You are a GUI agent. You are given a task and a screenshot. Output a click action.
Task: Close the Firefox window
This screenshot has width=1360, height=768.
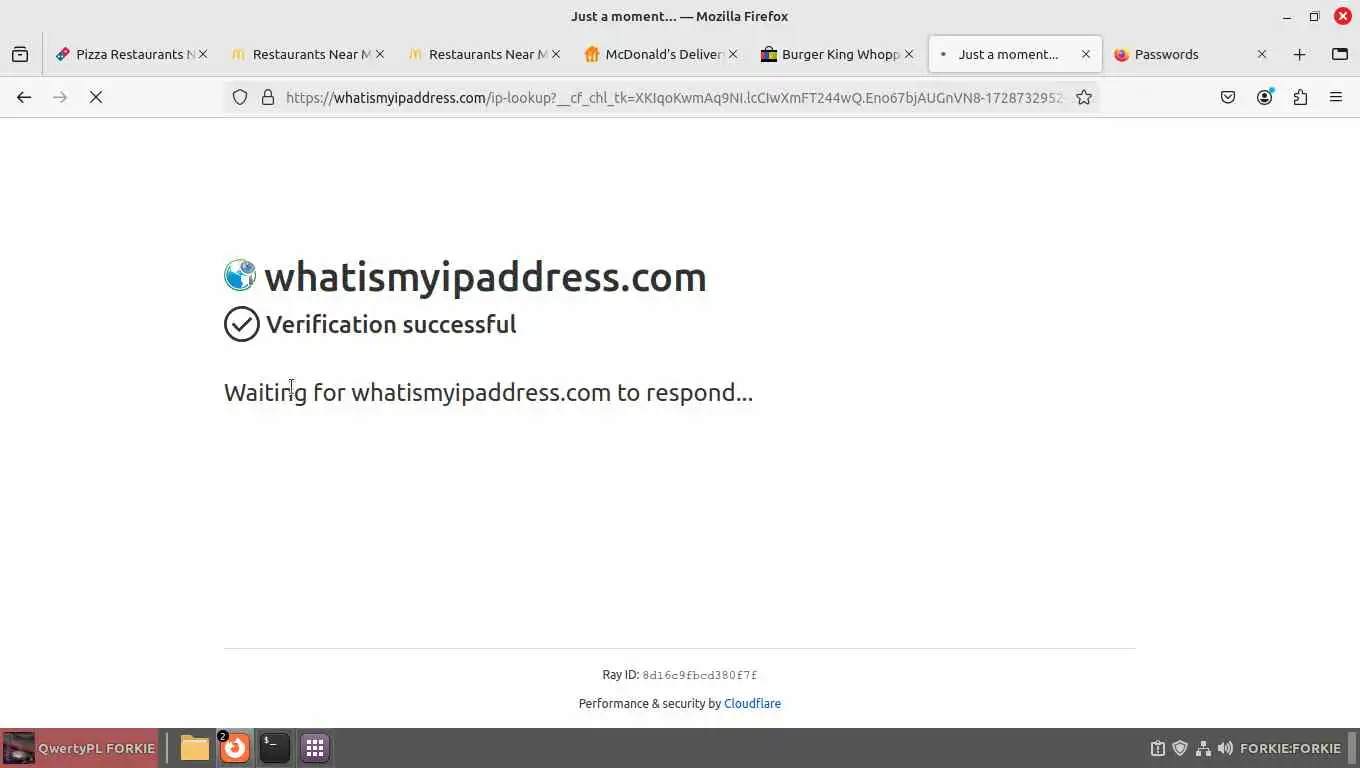(x=1342, y=16)
